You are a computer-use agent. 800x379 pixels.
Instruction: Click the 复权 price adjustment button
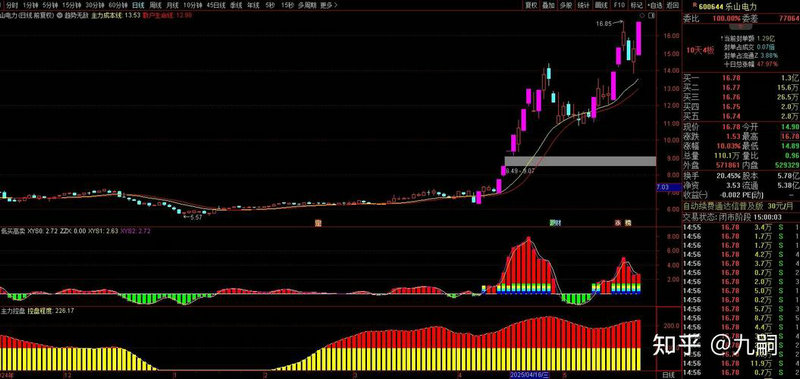coord(531,5)
